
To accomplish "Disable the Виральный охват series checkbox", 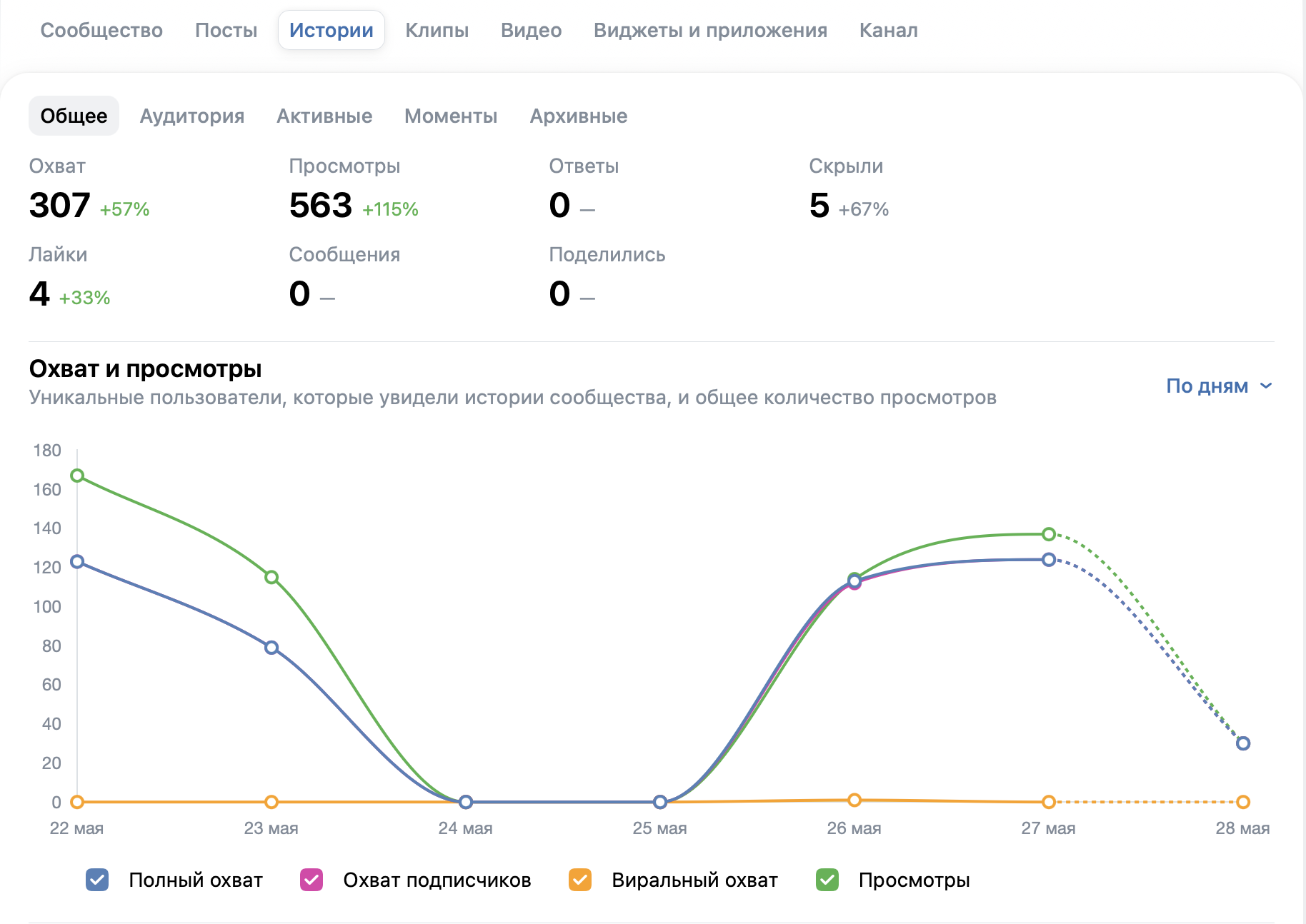I will coord(580,880).
